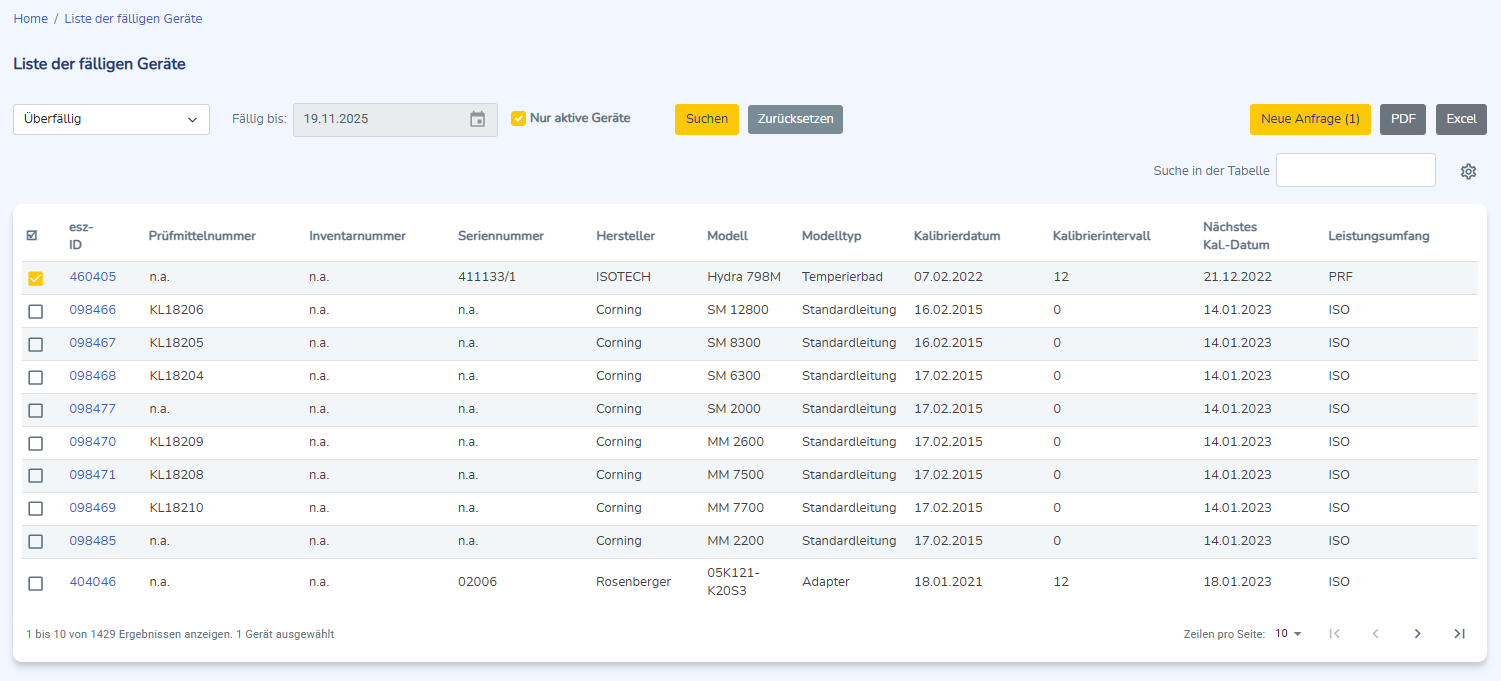Toggle select-all checkbox in table header

point(32,235)
